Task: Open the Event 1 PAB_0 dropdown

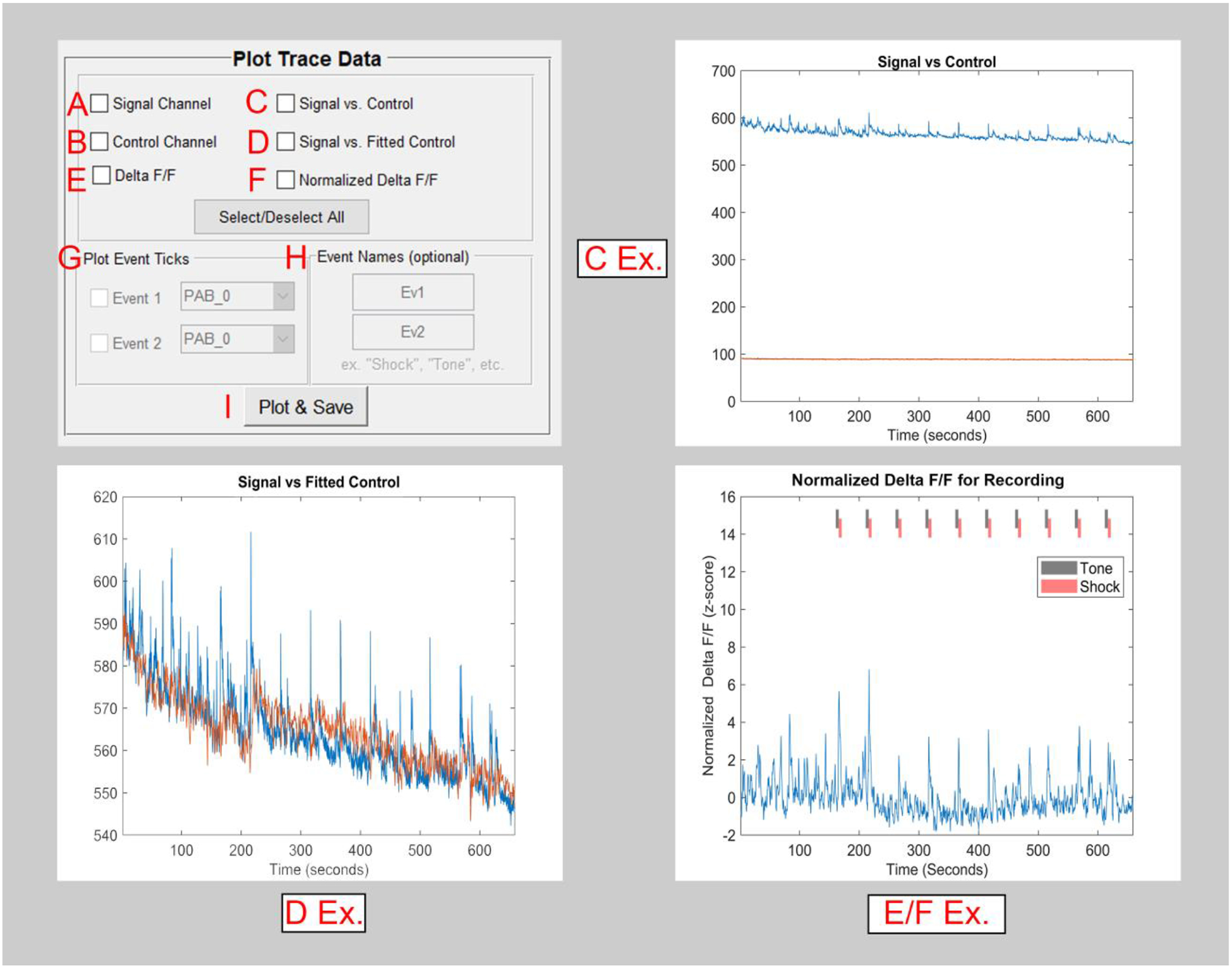Action: tap(238, 296)
